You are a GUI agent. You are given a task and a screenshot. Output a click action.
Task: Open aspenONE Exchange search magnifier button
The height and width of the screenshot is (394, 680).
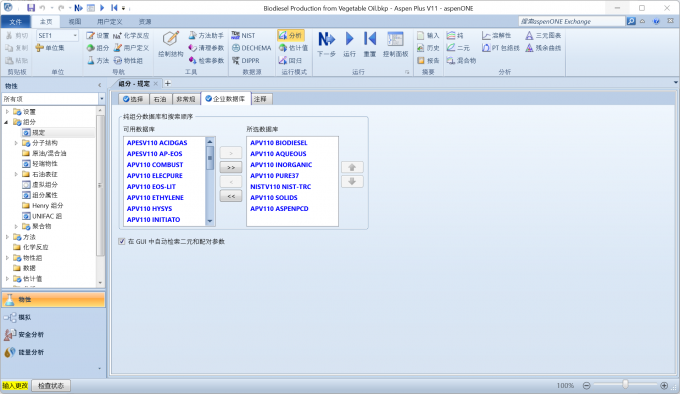pyautogui.click(x=631, y=21)
